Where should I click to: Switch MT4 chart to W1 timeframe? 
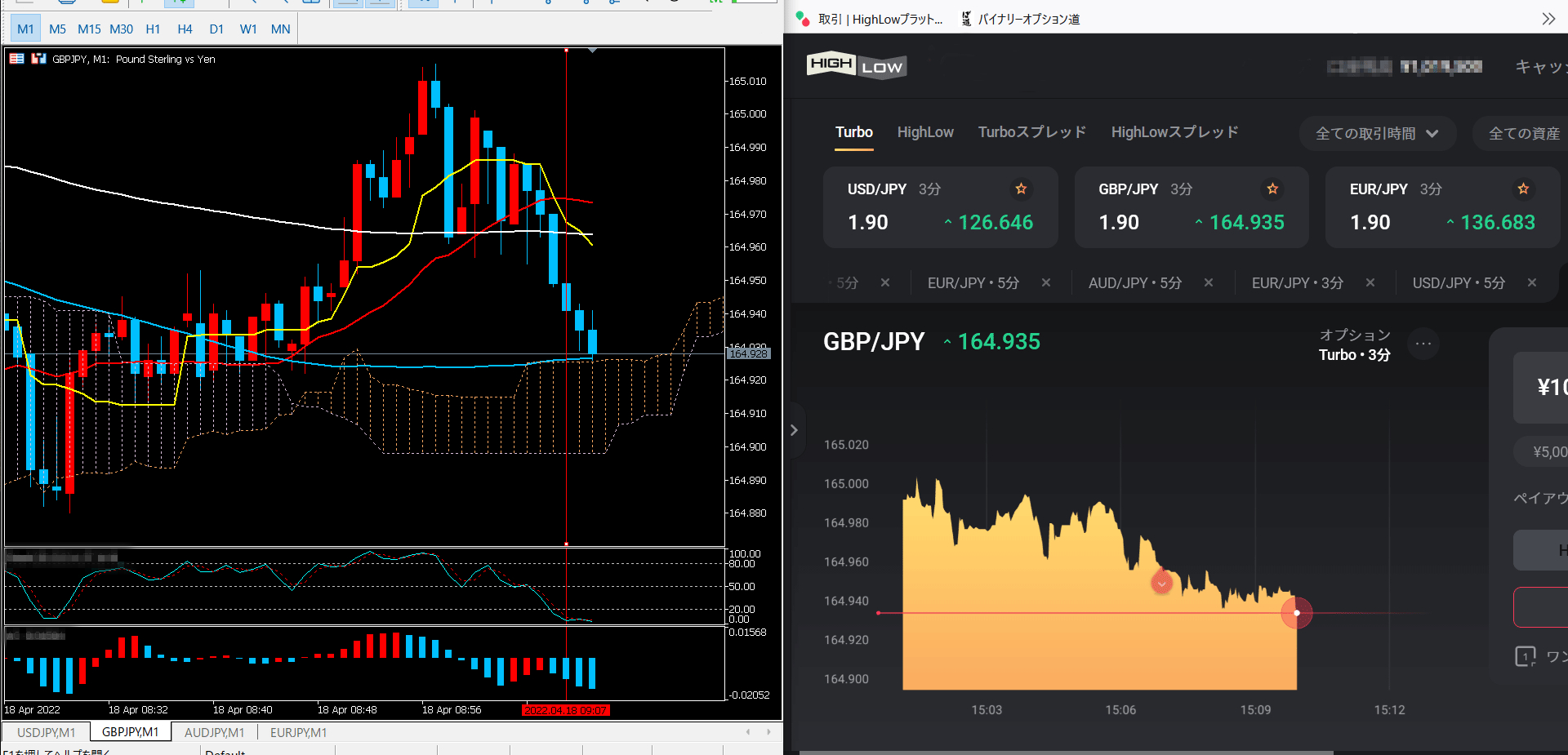[x=248, y=29]
